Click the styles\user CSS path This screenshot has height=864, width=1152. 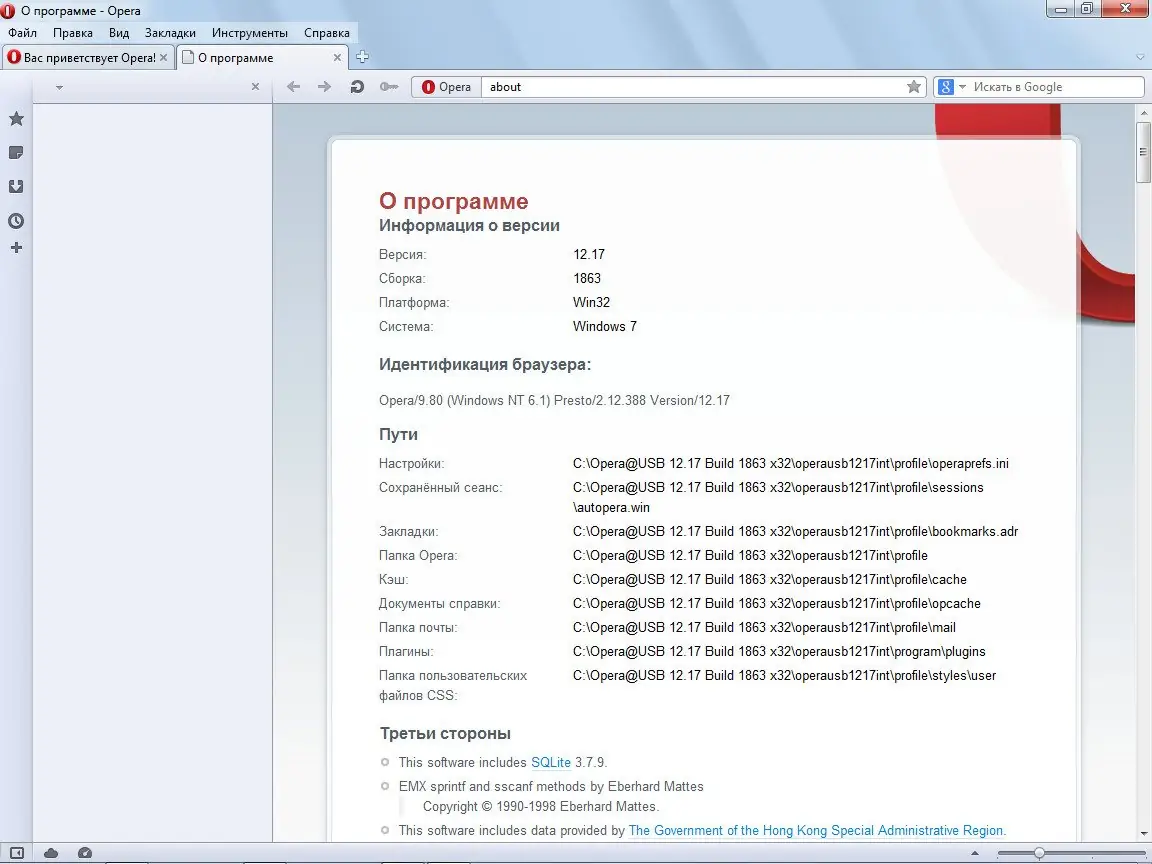[x=785, y=676]
